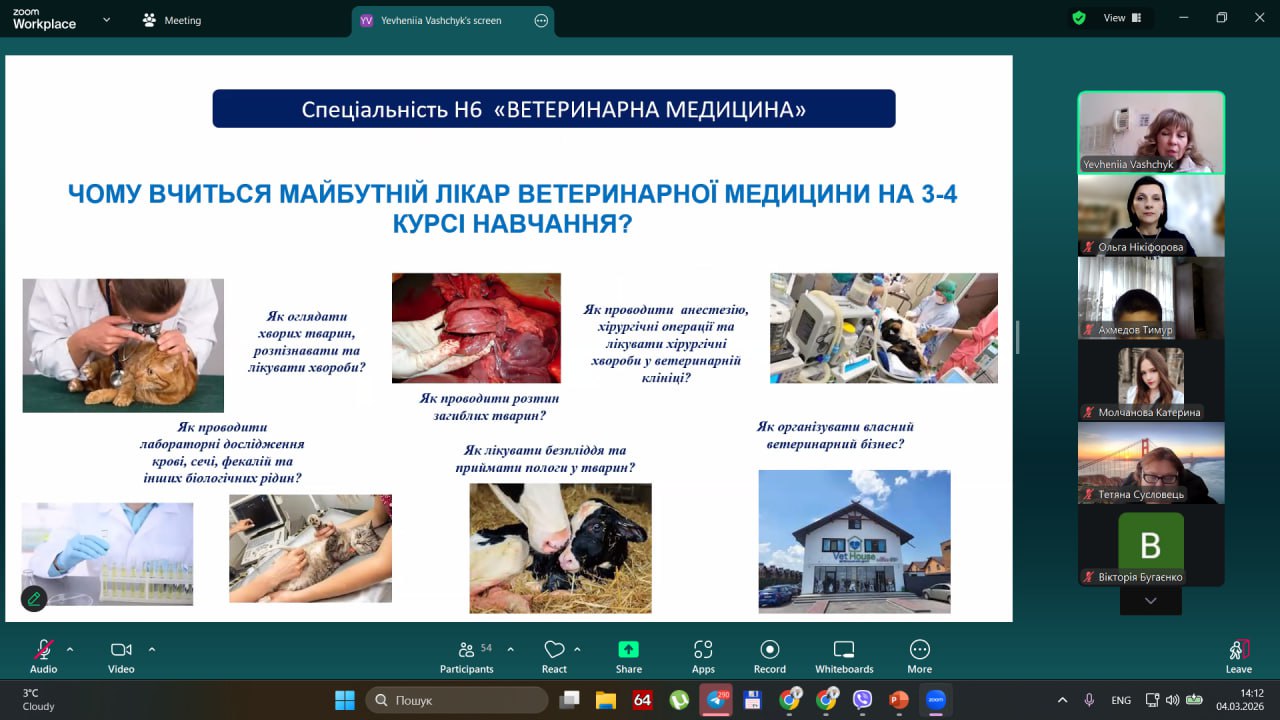Expand audio options arrow beside Audio
1280x720 pixels.
[x=70, y=649]
